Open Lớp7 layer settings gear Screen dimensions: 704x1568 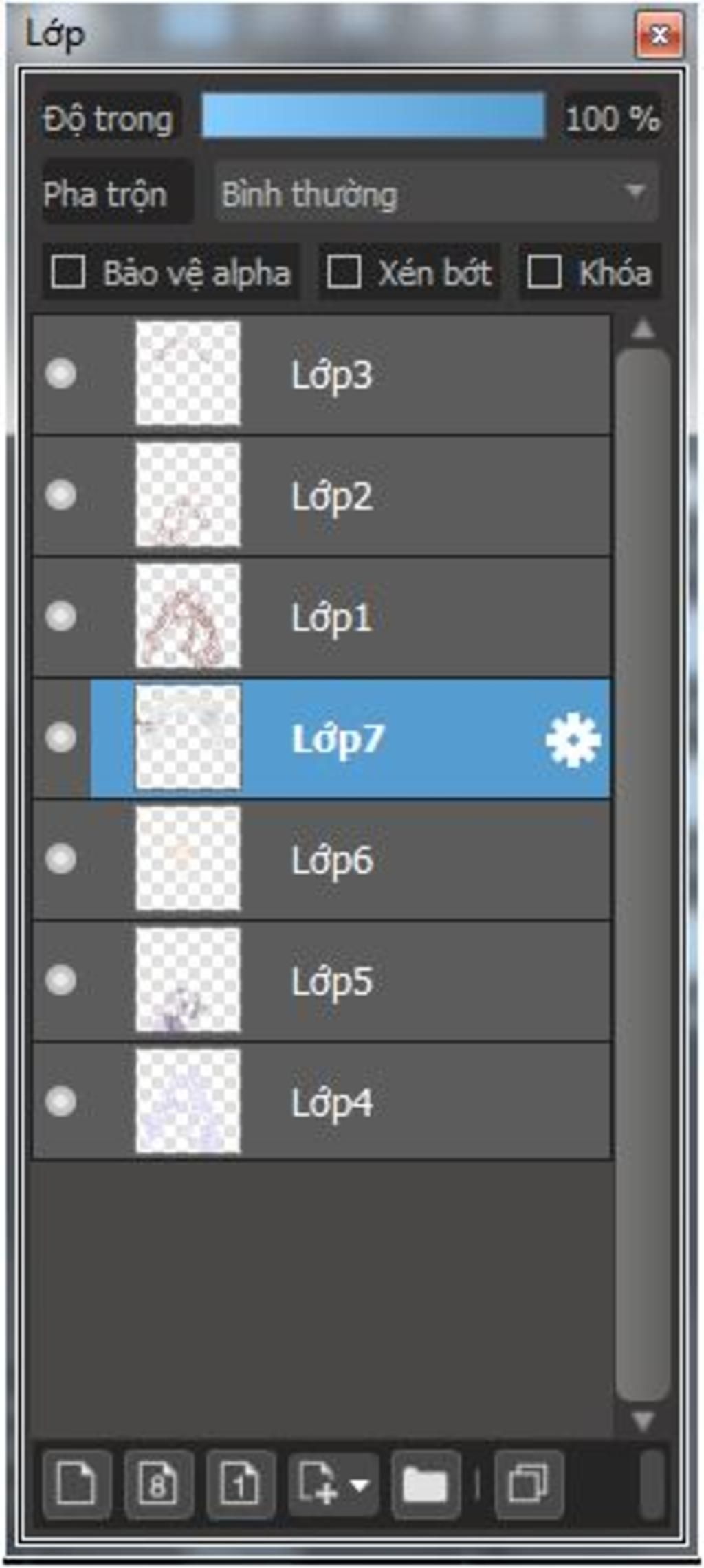572,739
